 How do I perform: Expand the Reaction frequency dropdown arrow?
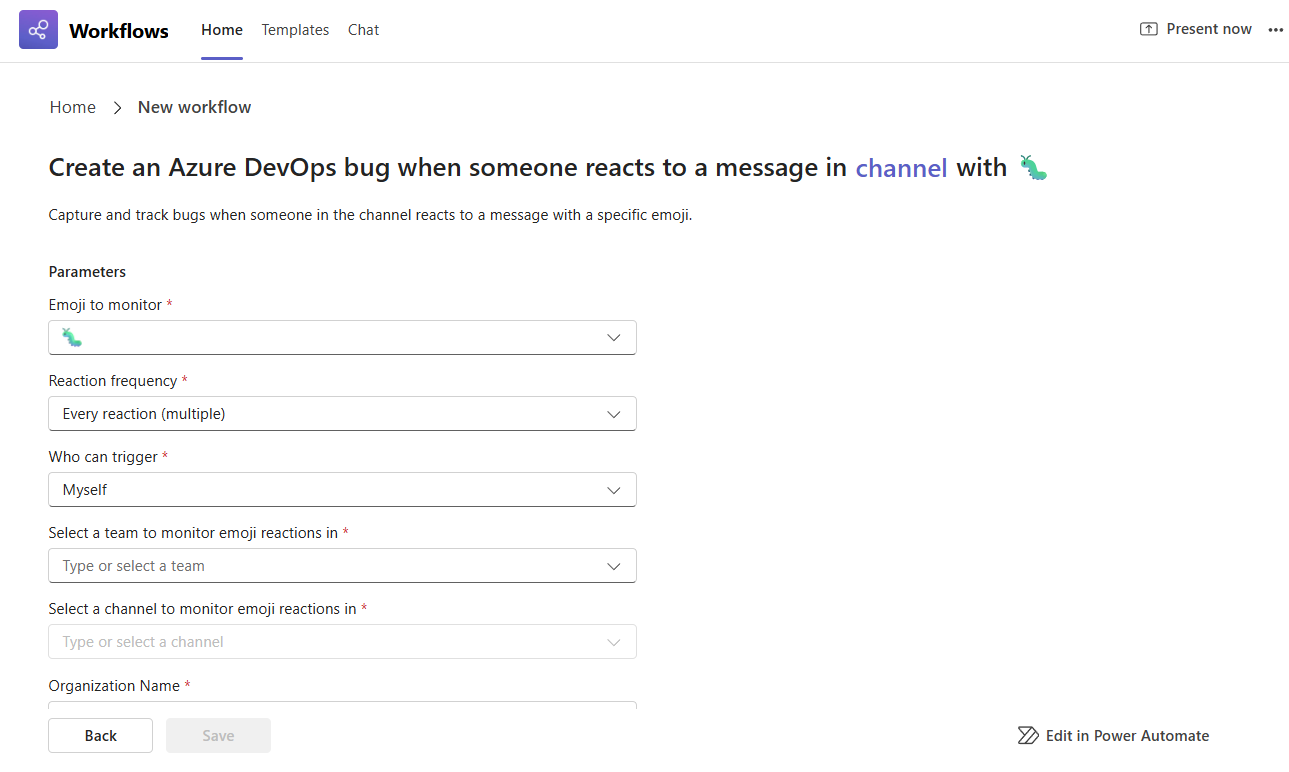tap(614, 414)
